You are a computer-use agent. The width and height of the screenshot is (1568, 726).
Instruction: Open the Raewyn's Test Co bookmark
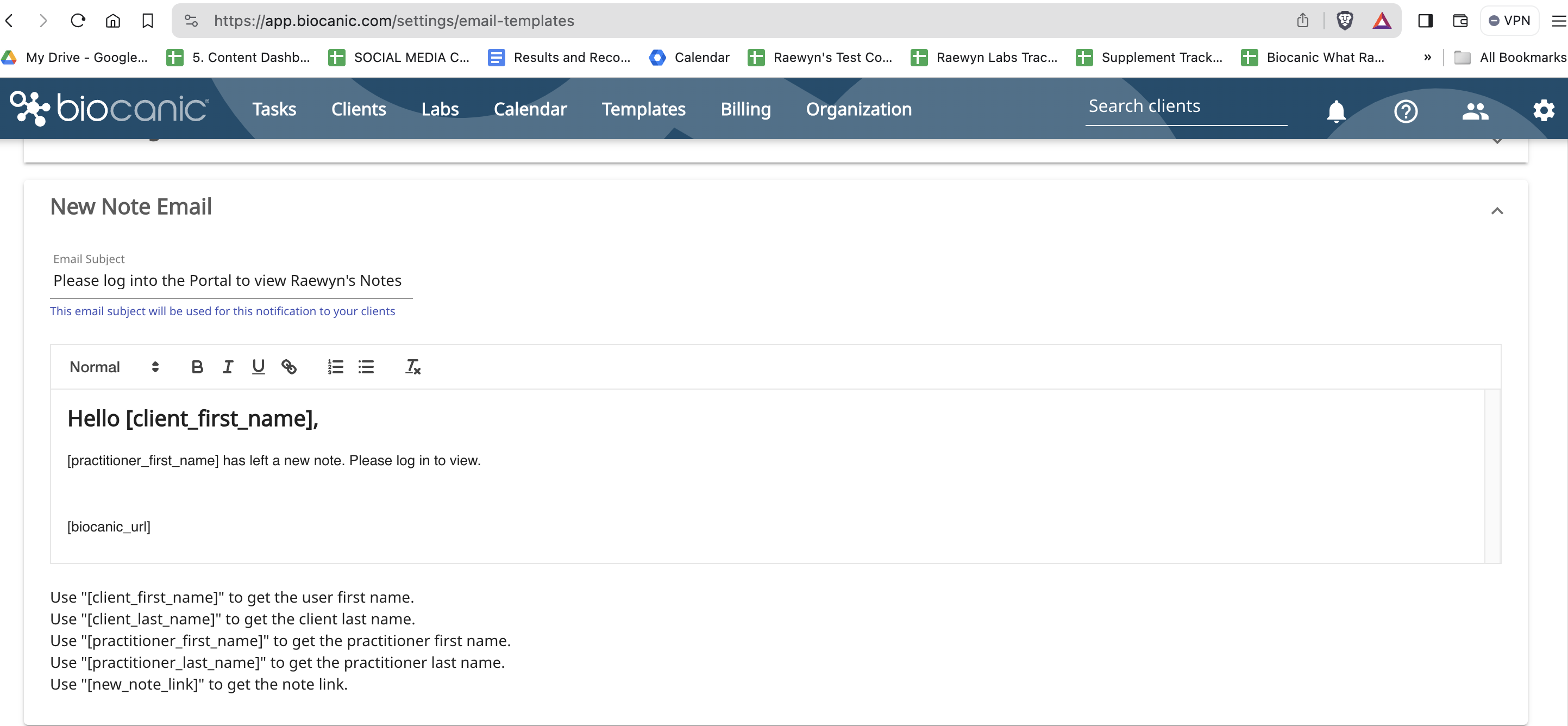point(820,57)
